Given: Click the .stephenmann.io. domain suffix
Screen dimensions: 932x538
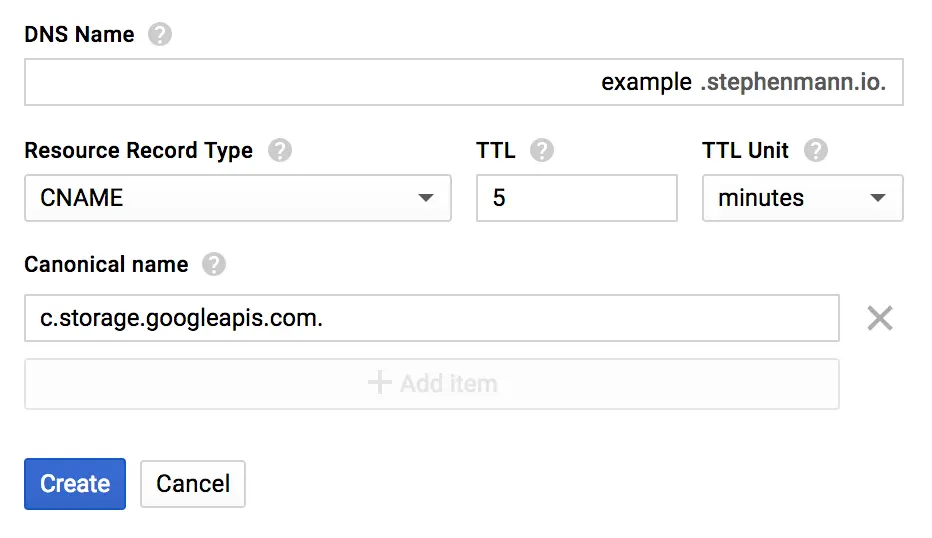Looking at the screenshot, I should (793, 82).
